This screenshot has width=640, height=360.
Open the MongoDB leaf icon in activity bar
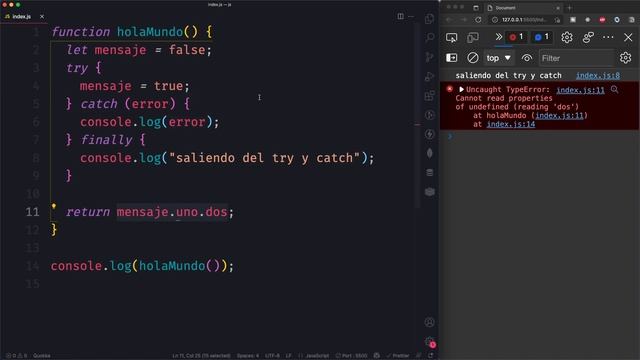coord(429,153)
